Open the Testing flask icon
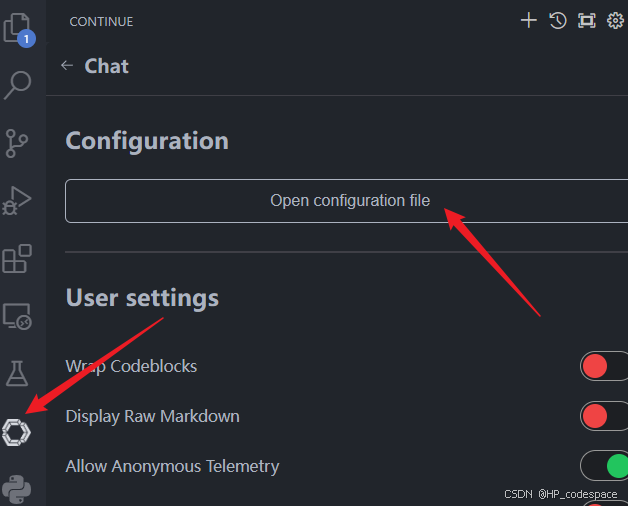Viewport: 628px width, 506px height. (18, 373)
